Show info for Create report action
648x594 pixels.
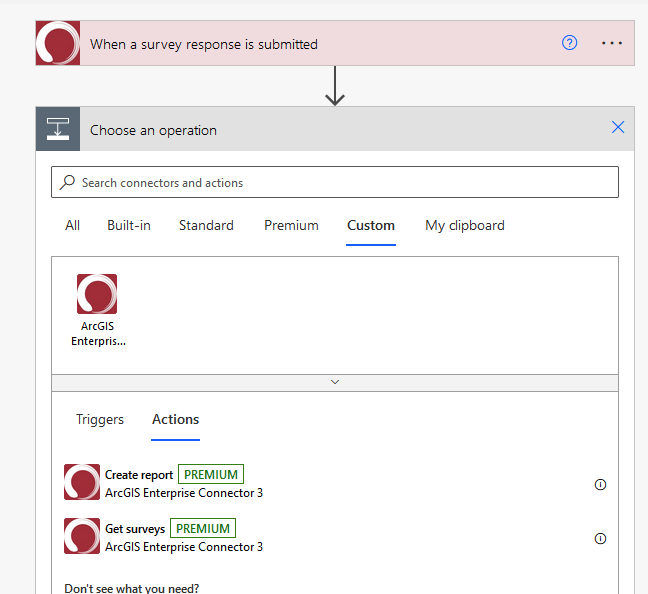pyautogui.click(x=600, y=484)
